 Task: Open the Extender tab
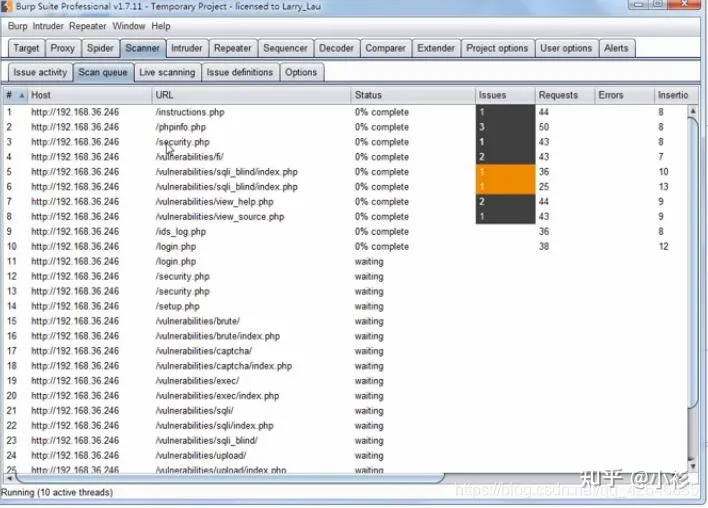(436, 48)
